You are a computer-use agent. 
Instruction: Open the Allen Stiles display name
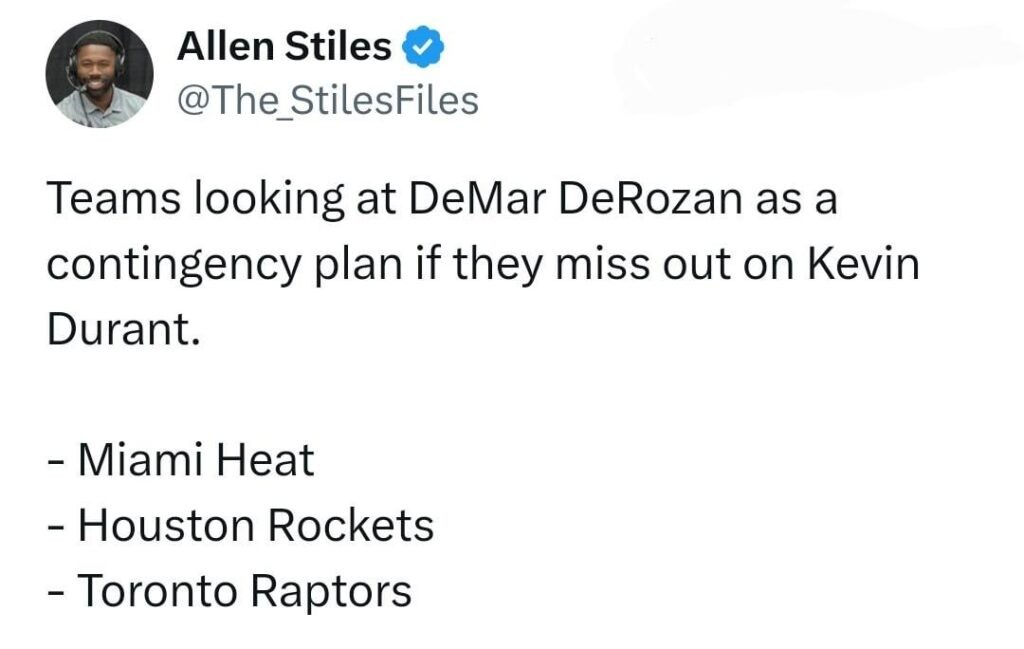[284, 46]
